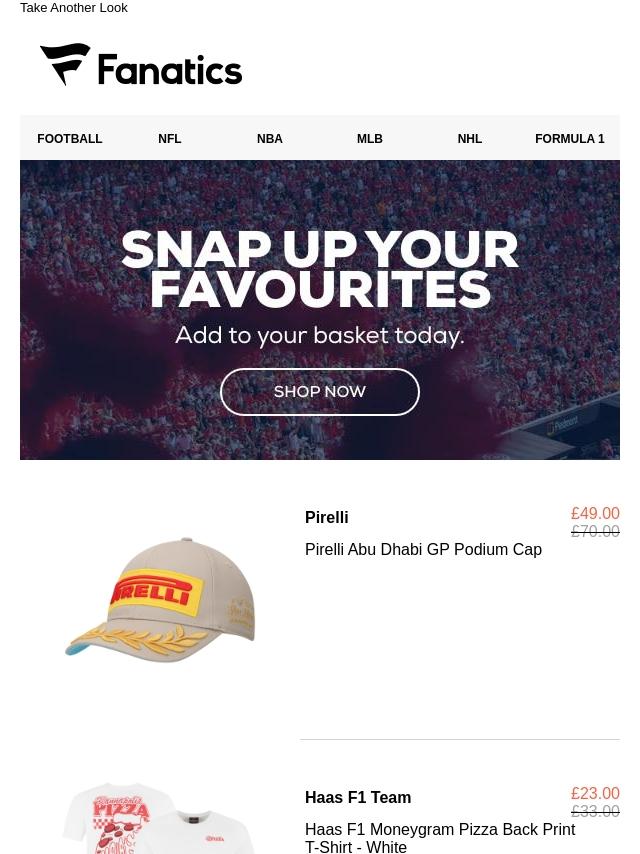Visit the FORMULA 1 section

570,139
